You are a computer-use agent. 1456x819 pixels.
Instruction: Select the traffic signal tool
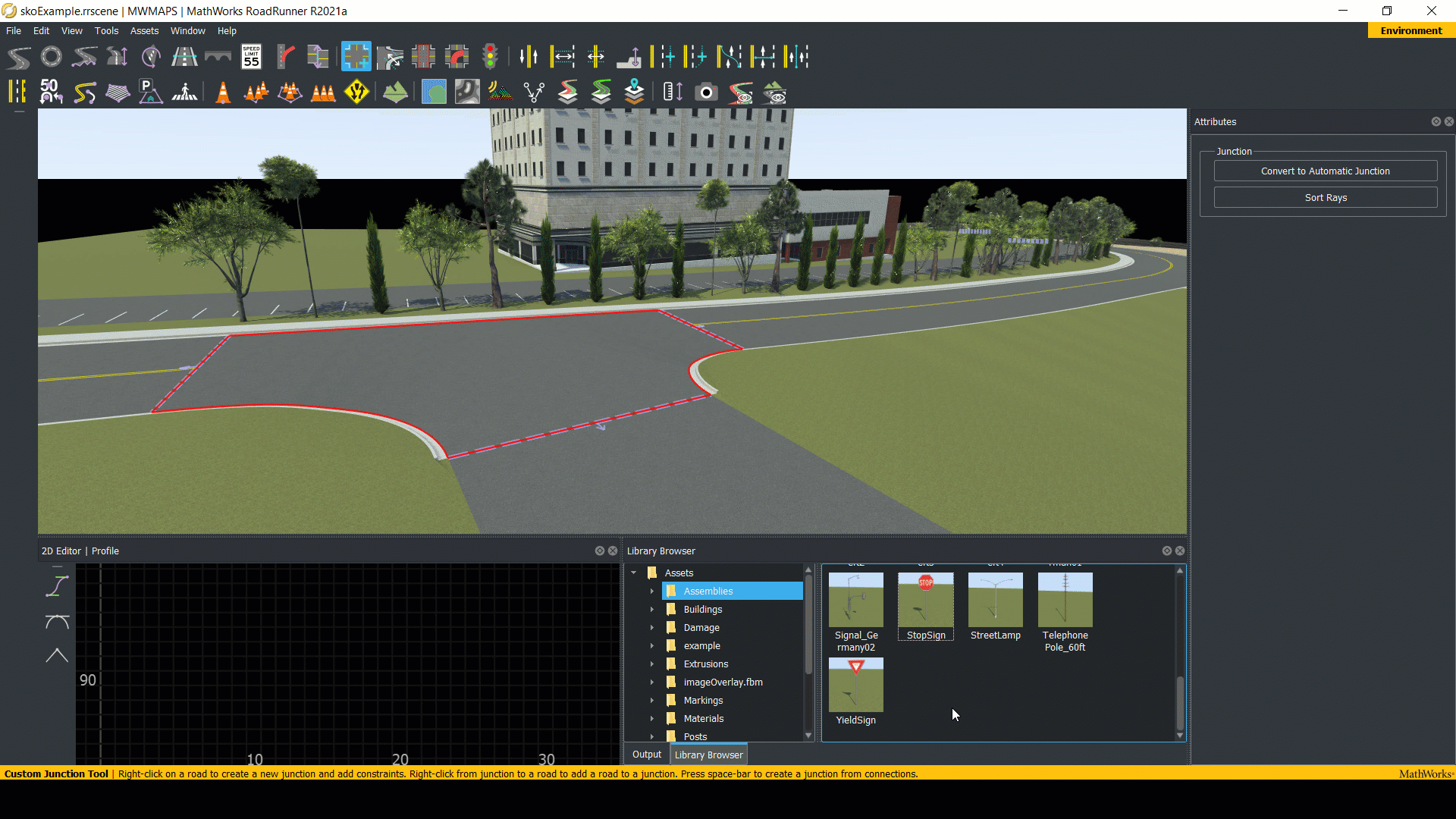click(x=490, y=56)
